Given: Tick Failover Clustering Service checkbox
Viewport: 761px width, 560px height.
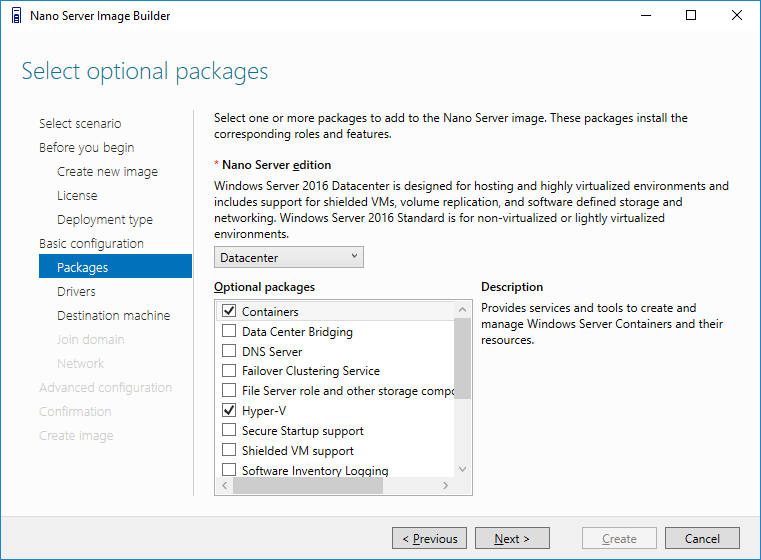Looking at the screenshot, I should (229, 370).
